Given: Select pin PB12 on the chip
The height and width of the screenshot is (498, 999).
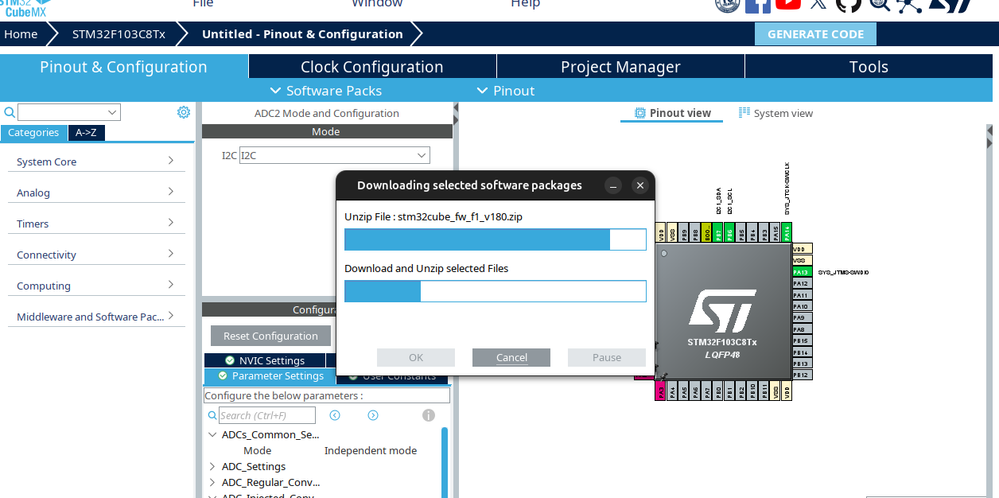Looking at the screenshot, I should (801, 375).
